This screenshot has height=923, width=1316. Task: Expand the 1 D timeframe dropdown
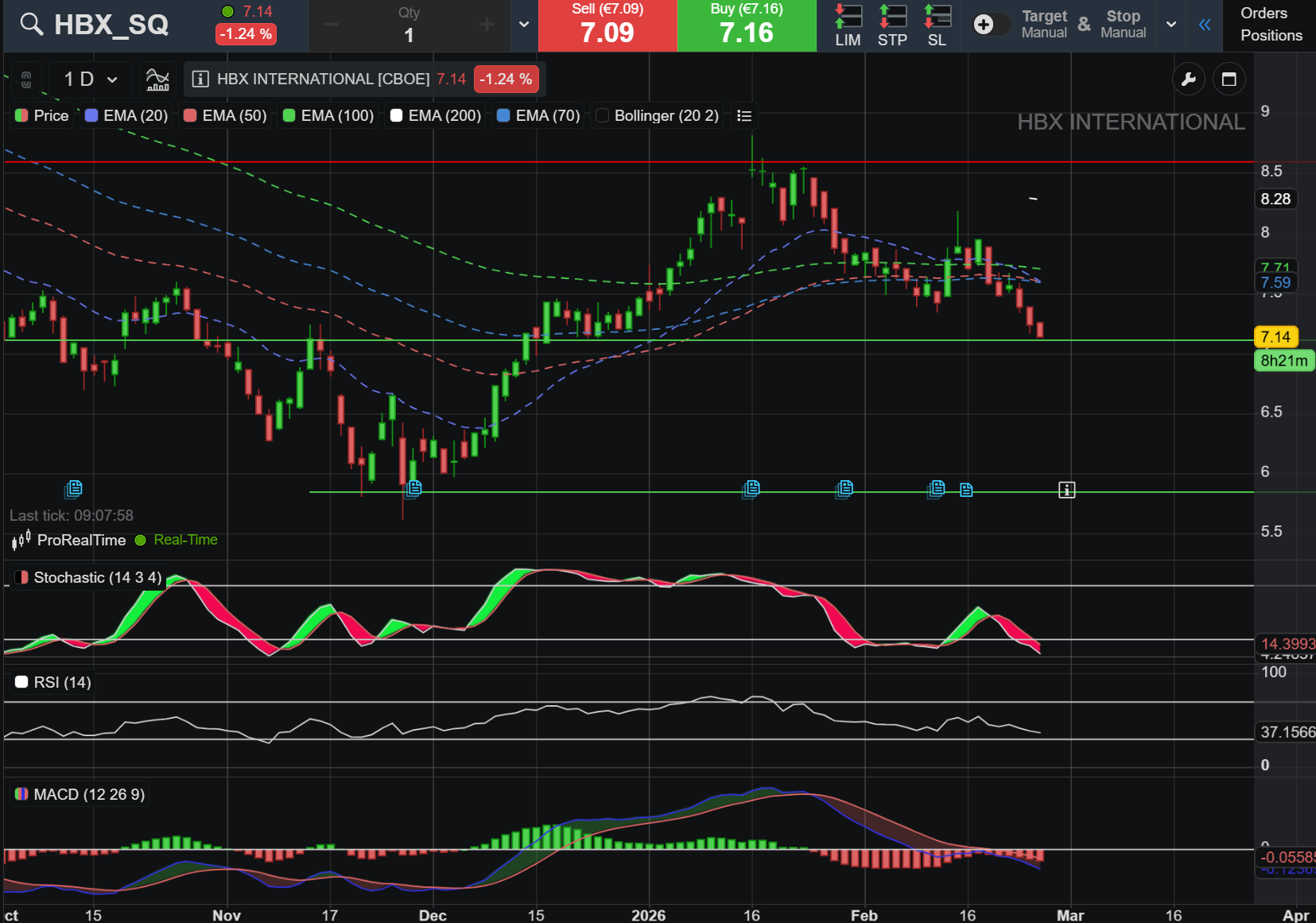point(91,79)
